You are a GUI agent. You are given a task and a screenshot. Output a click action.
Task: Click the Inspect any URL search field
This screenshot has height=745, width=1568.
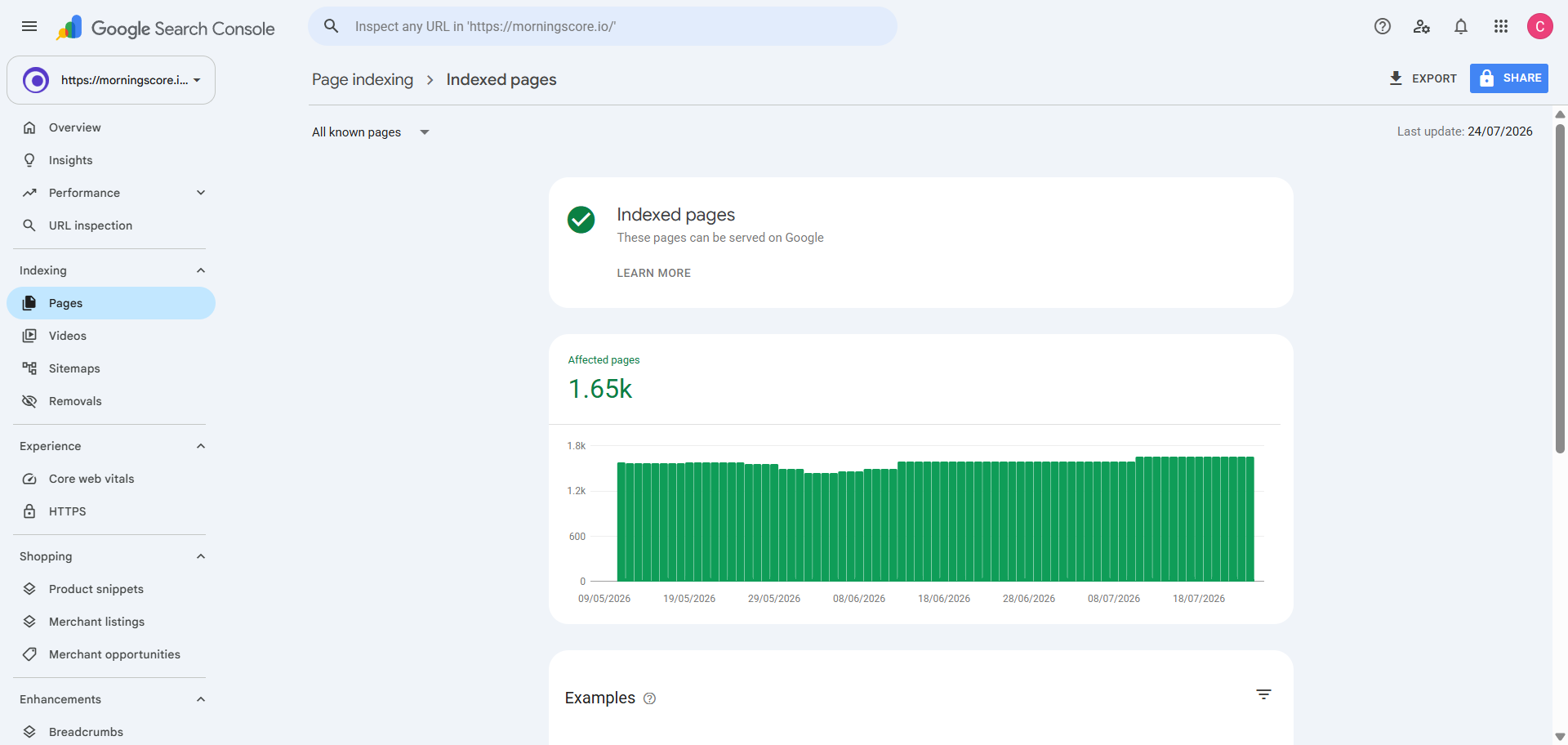coord(603,26)
